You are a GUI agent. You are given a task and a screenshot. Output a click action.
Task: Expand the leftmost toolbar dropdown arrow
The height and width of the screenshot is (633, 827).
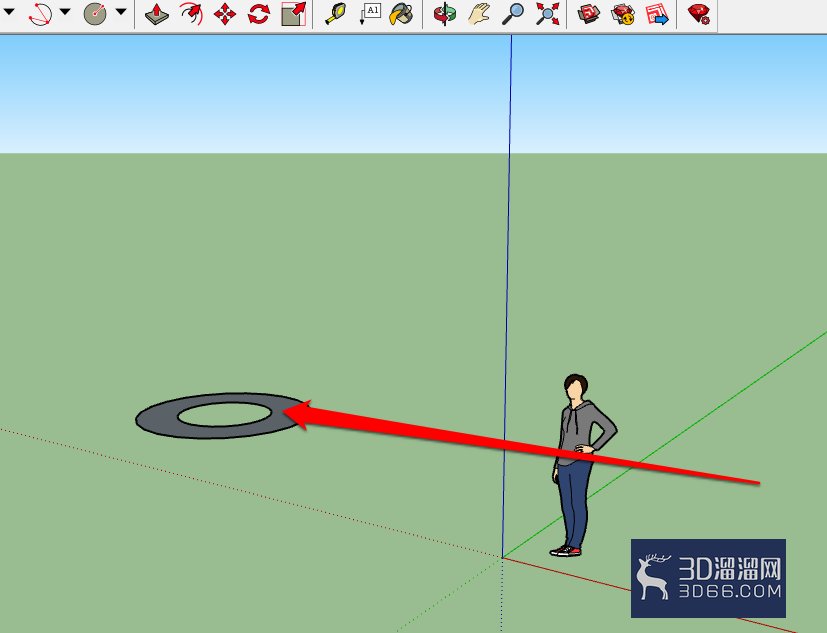point(9,11)
